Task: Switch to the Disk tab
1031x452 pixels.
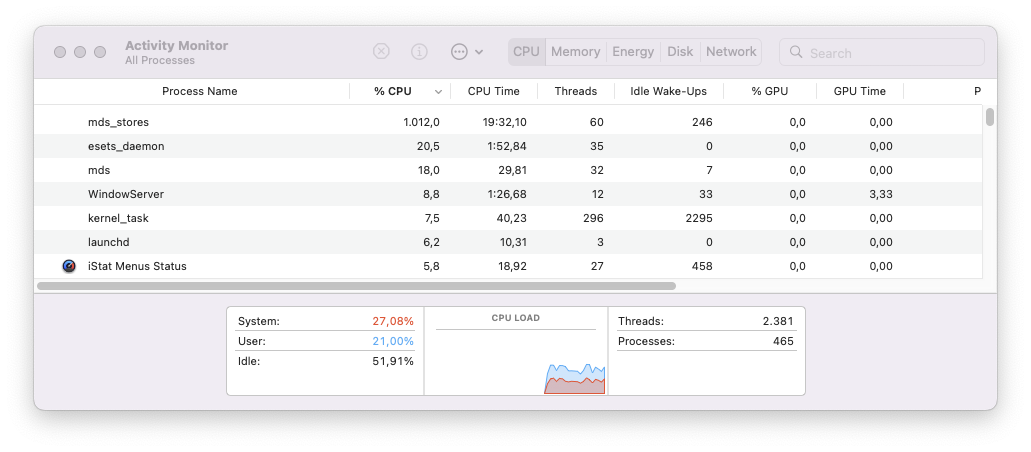Action: tap(680, 52)
